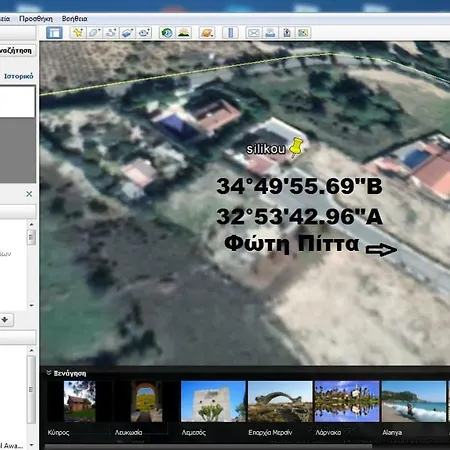Collapse the Ξενάγηση tour panel
450x450 pixels.
pyautogui.click(x=49, y=373)
